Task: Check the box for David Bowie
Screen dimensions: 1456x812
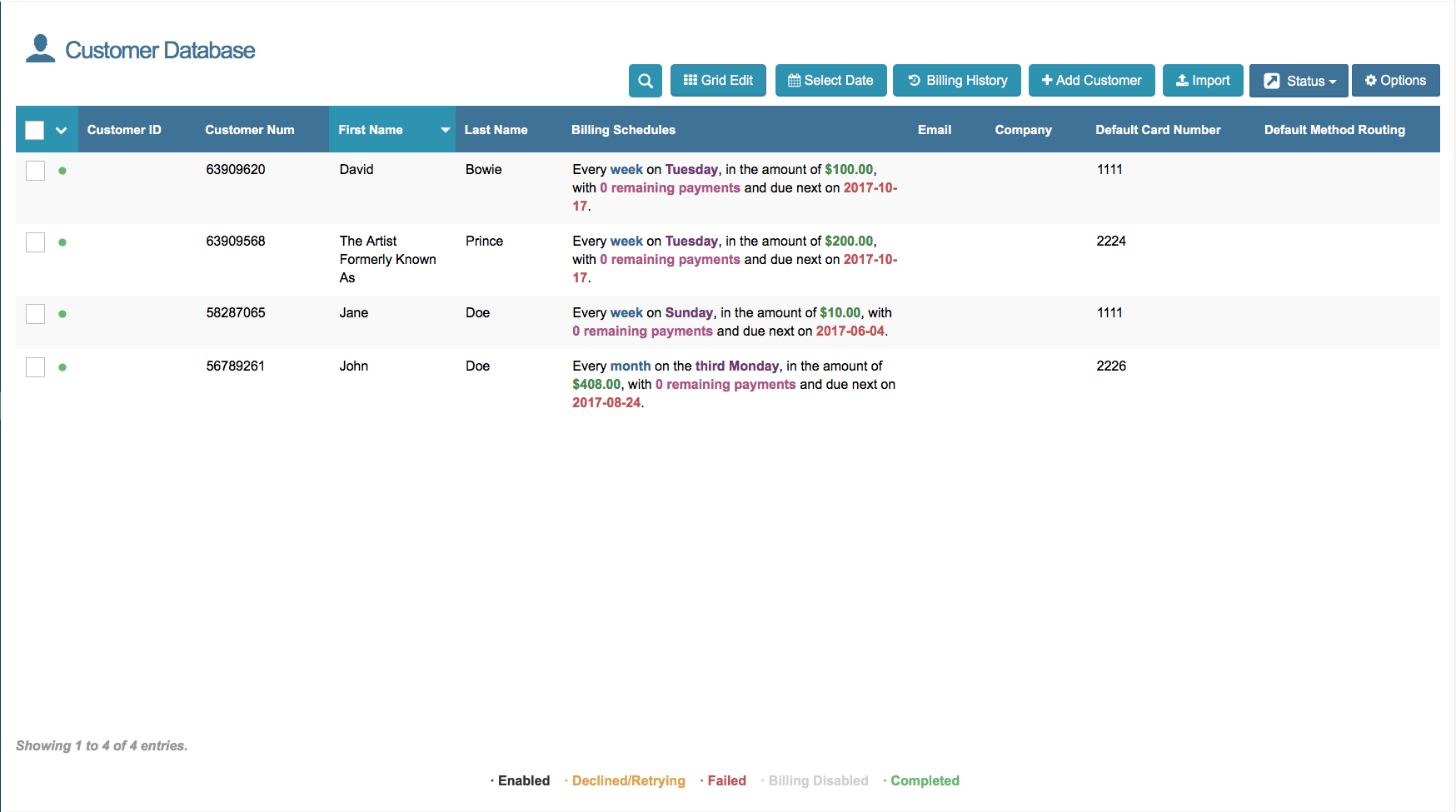Action: [35, 171]
